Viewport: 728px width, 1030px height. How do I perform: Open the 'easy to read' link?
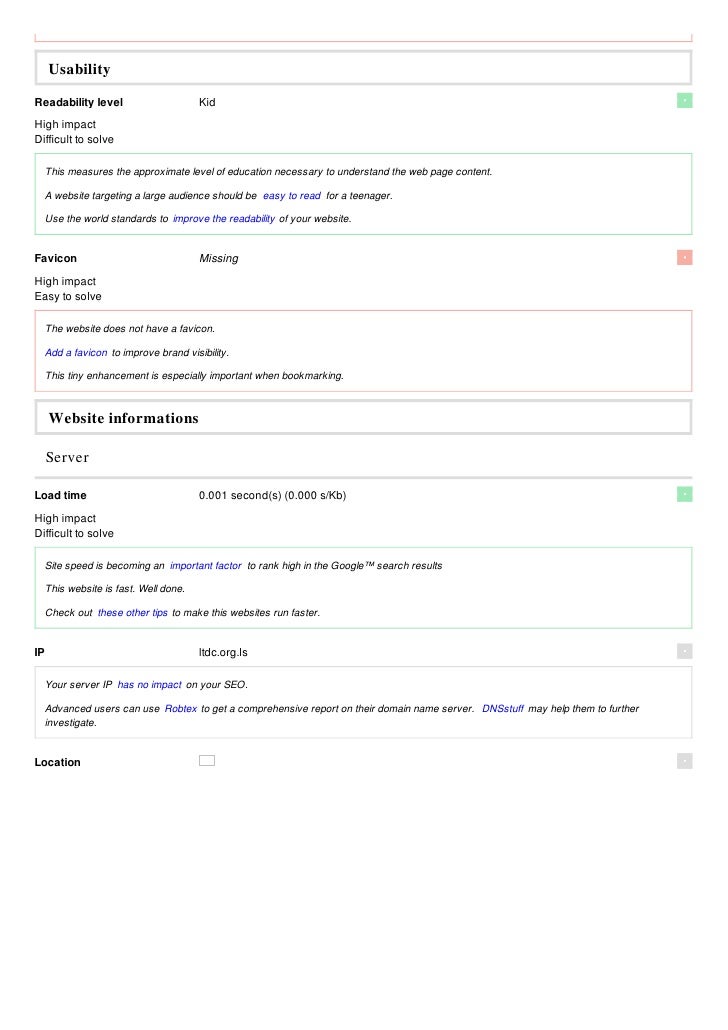[292, 196]
